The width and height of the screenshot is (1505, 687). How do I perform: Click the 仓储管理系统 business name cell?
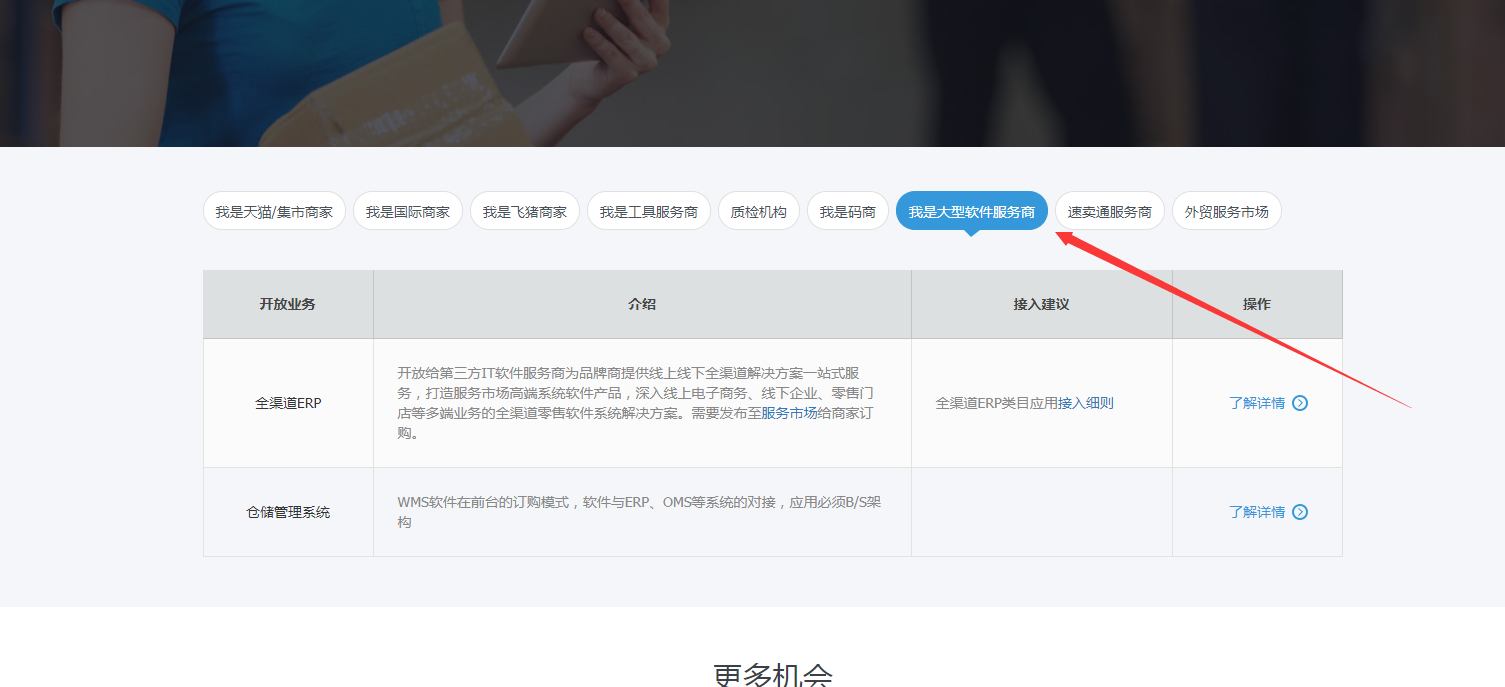tap(288, 512)
